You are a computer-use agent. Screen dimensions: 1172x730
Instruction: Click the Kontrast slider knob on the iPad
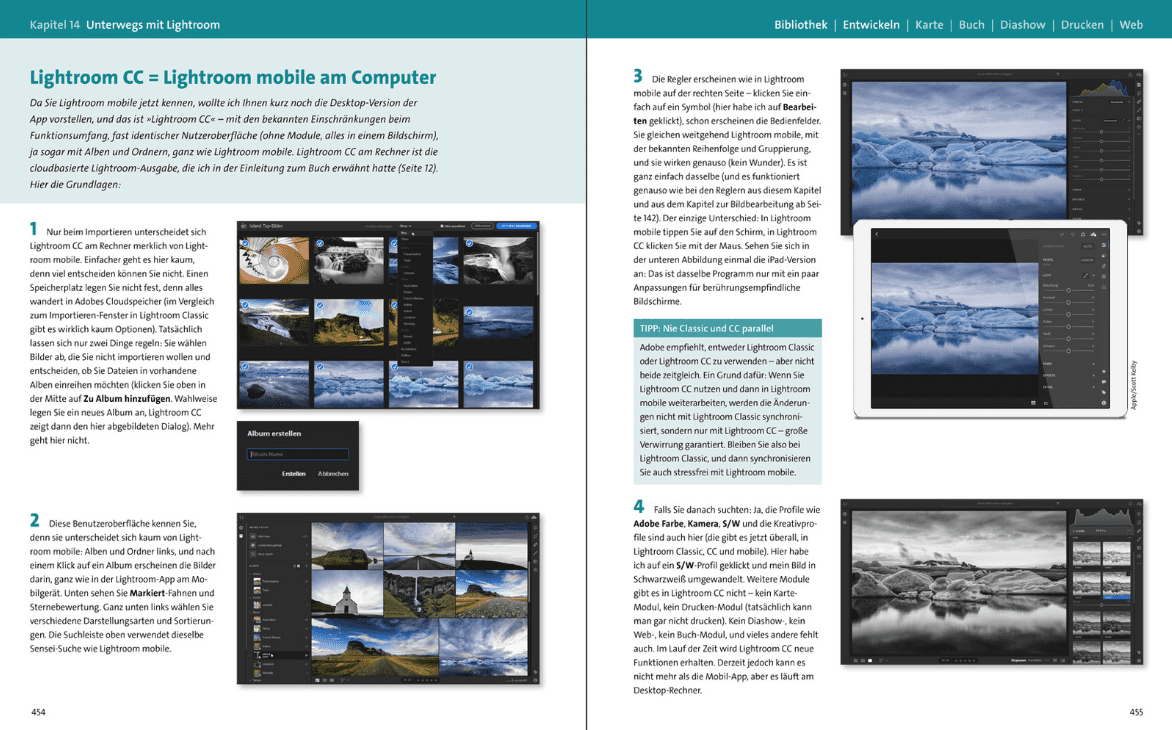pyautogui.click(x=1069, y=302)
